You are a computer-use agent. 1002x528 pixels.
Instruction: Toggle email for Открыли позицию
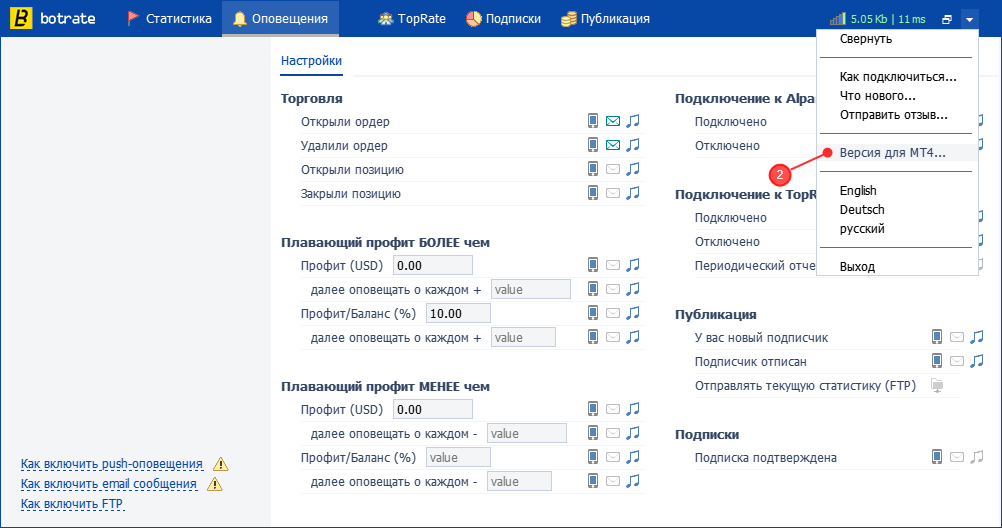coord(613,169)
